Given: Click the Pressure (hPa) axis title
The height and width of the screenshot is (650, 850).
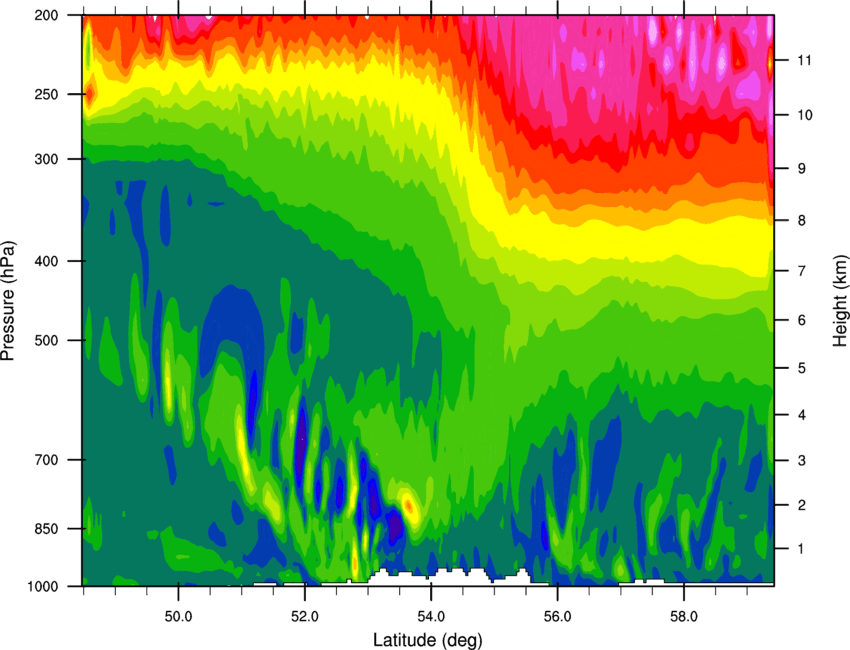Looking at the screenshot, I should [x=8, y=300].
